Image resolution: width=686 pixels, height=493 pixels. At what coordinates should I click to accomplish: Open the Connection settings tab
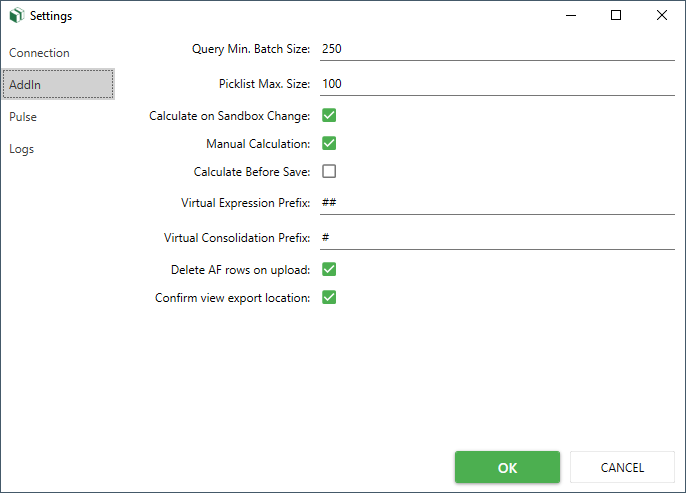click(40, 53)
